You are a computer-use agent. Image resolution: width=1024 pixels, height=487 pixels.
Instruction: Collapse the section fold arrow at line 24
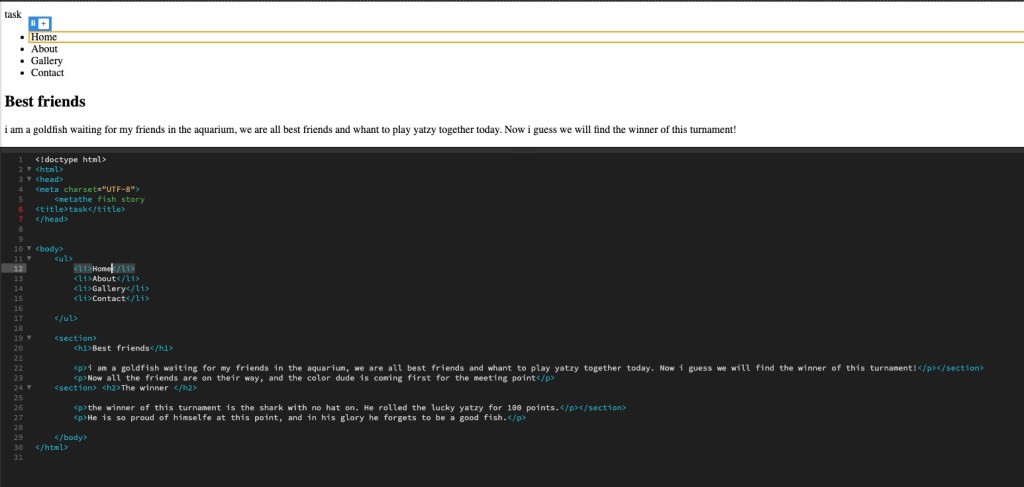pyautogui.click(x=29, y=387)
